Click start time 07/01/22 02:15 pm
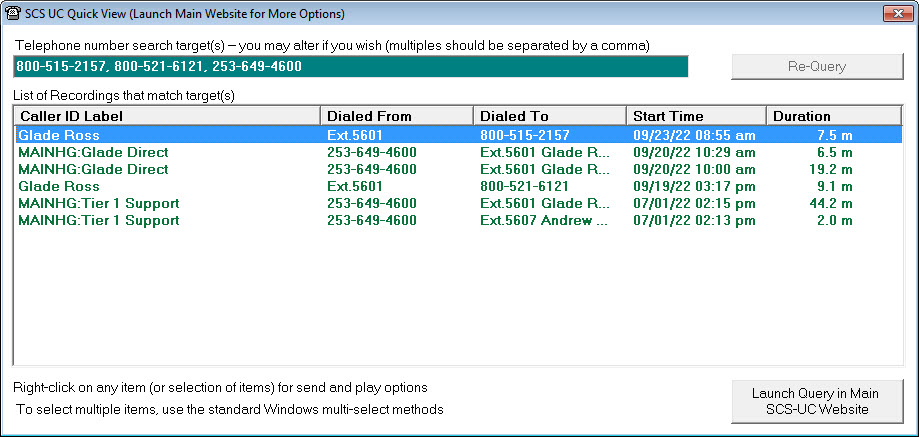Image resolution: width=919 pixels, height=437 pixels. pyautogui.click(x=695, y=203)
